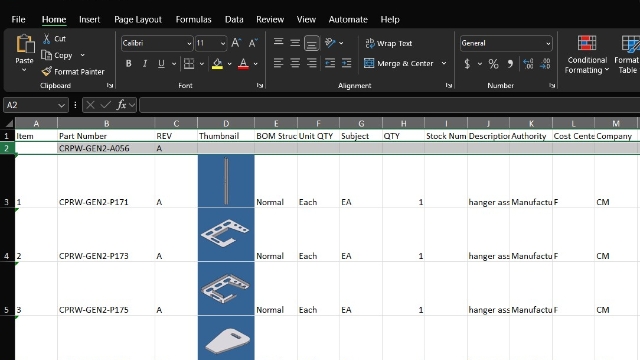The image size is (640, 360).
Task: Open Font settings dialog launcher
Action: [x=260, y=85]
